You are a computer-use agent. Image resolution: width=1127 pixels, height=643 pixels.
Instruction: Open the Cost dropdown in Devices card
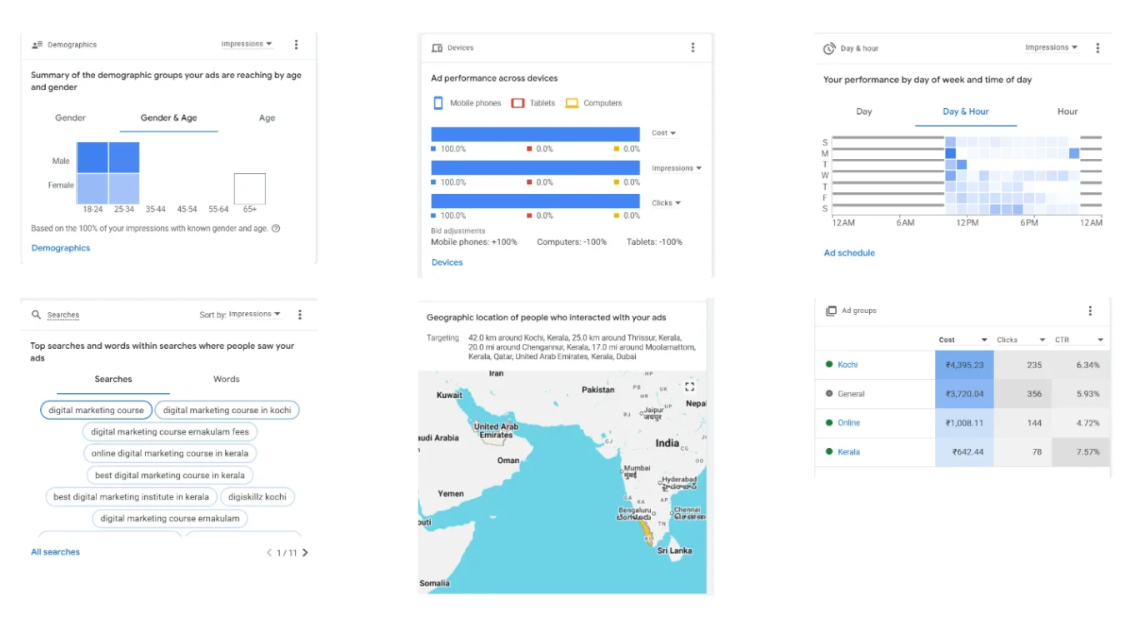tap(664, 133)
